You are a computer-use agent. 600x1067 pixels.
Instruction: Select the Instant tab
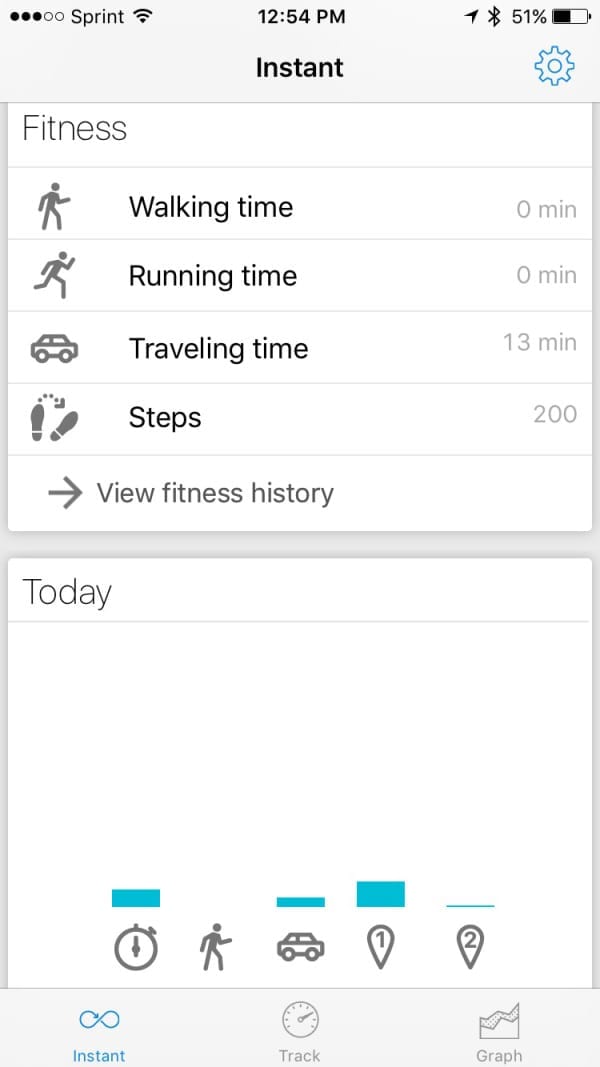coord(99,1032)
